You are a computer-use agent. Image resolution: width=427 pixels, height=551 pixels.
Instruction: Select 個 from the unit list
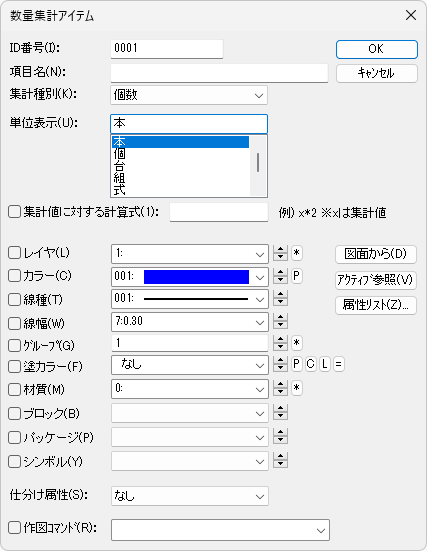(181, 154)
